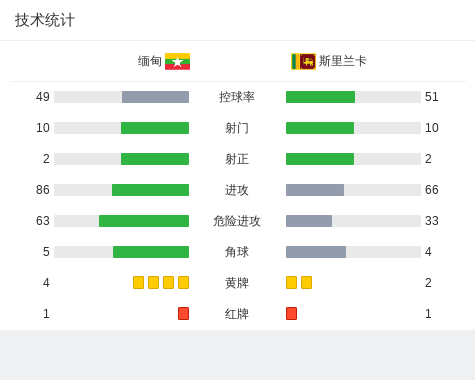475x380 pixels.
Task: Click the 红牌 row label
Action: [x=237, y=314]
